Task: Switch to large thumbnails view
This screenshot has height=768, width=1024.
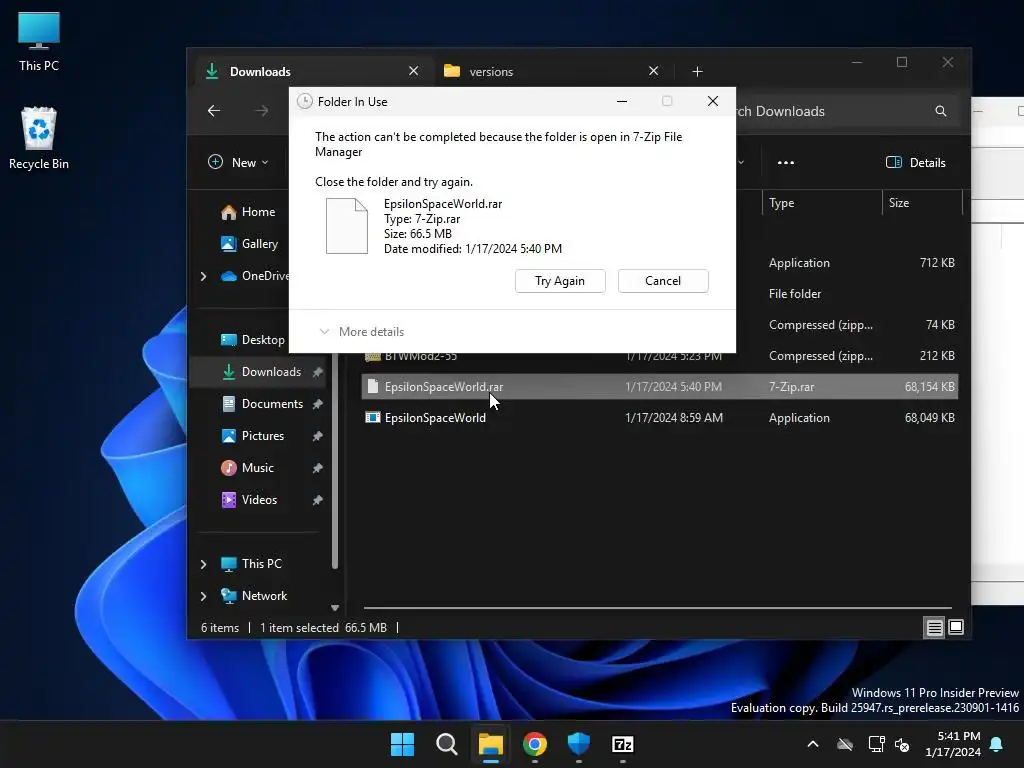Action: click(956, 628)
